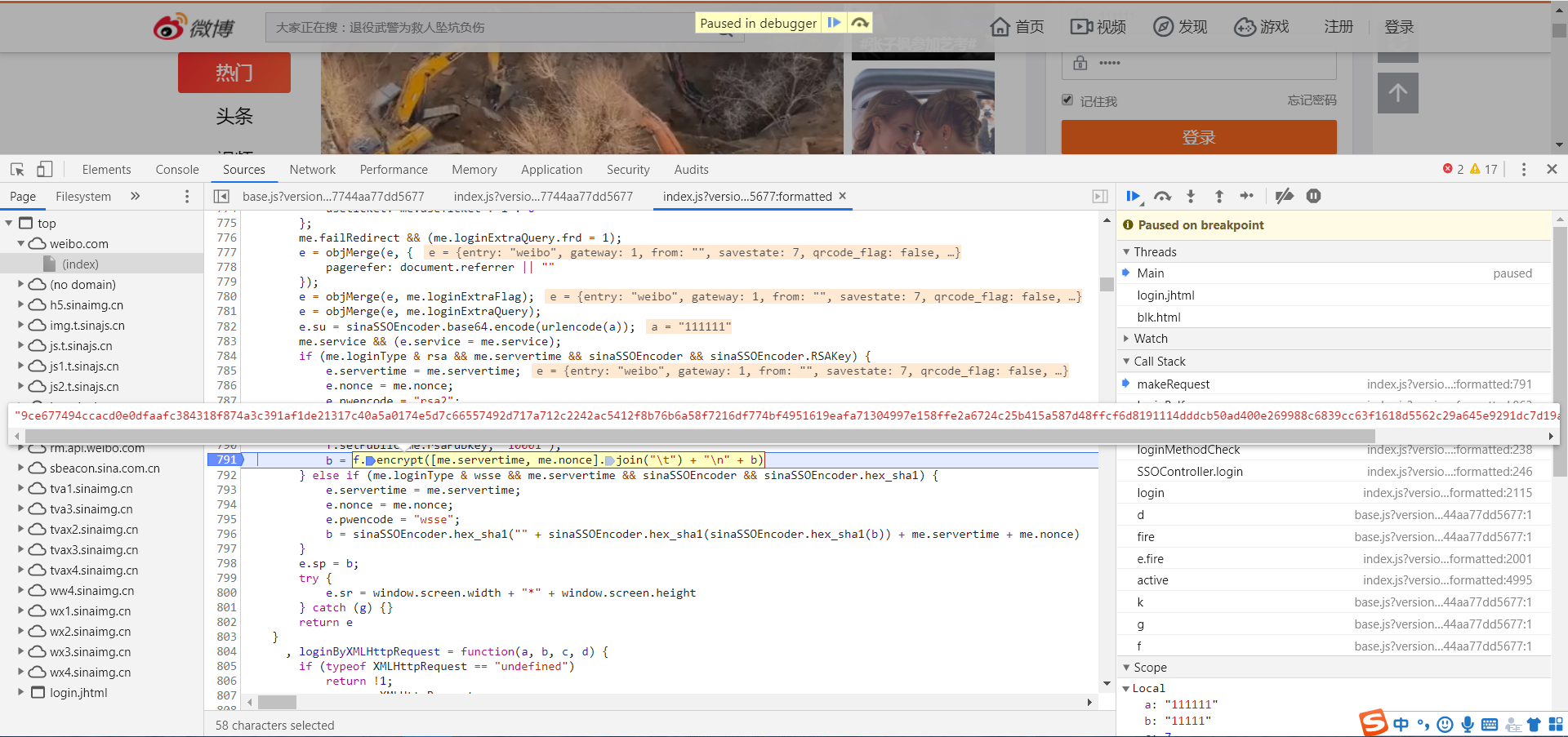Open navigator more options menu
The width and height of the screenshot is (1568, 737).
tap(187, 197)
